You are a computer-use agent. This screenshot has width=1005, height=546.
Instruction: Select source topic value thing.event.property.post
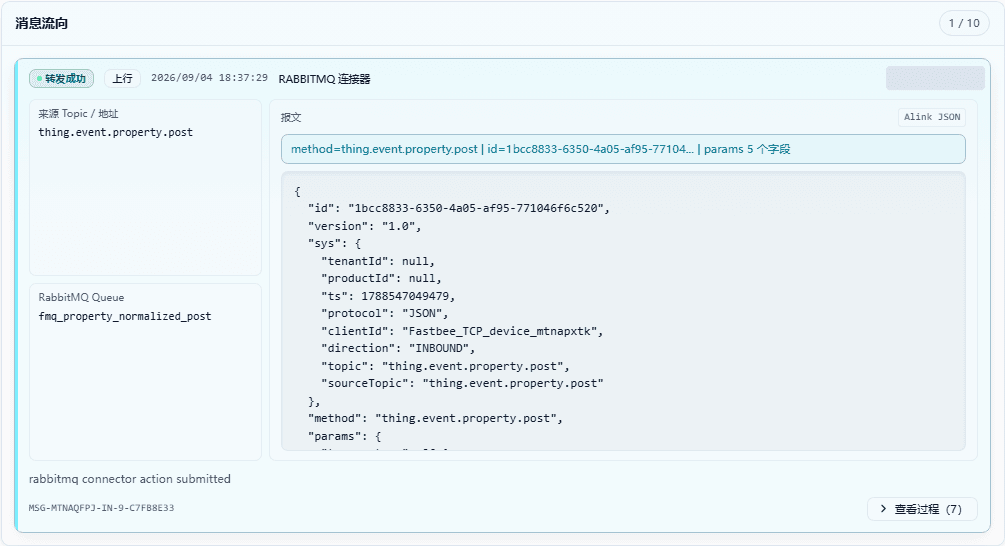[x=115, y=132]
